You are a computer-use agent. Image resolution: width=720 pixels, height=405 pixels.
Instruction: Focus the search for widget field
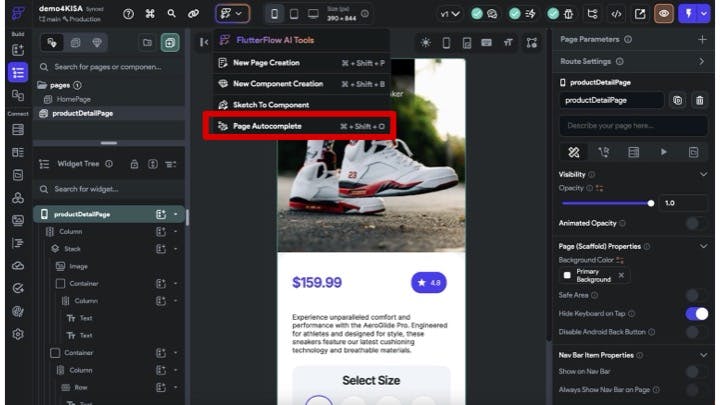[109, 189]
